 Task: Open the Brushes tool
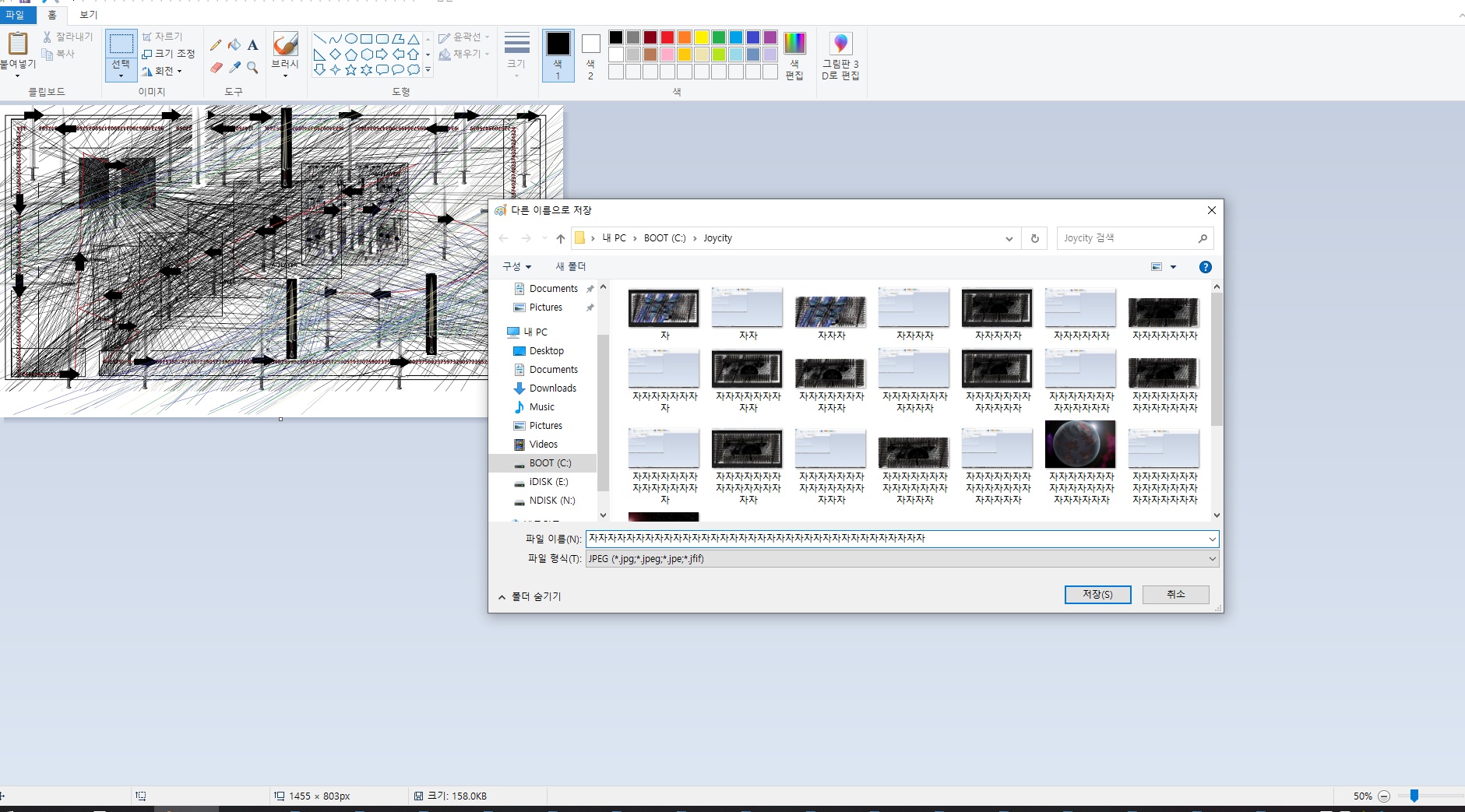click(285, 54)
